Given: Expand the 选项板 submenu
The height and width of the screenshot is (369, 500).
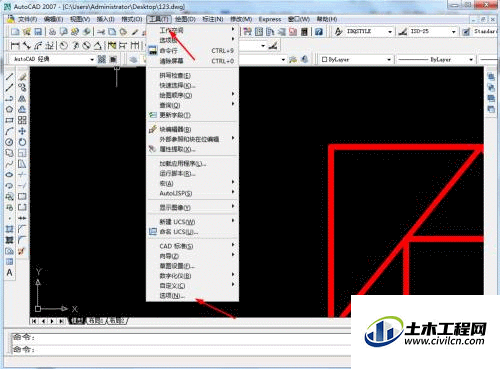Looking at the screenshot, I should [x=193, y=40].
